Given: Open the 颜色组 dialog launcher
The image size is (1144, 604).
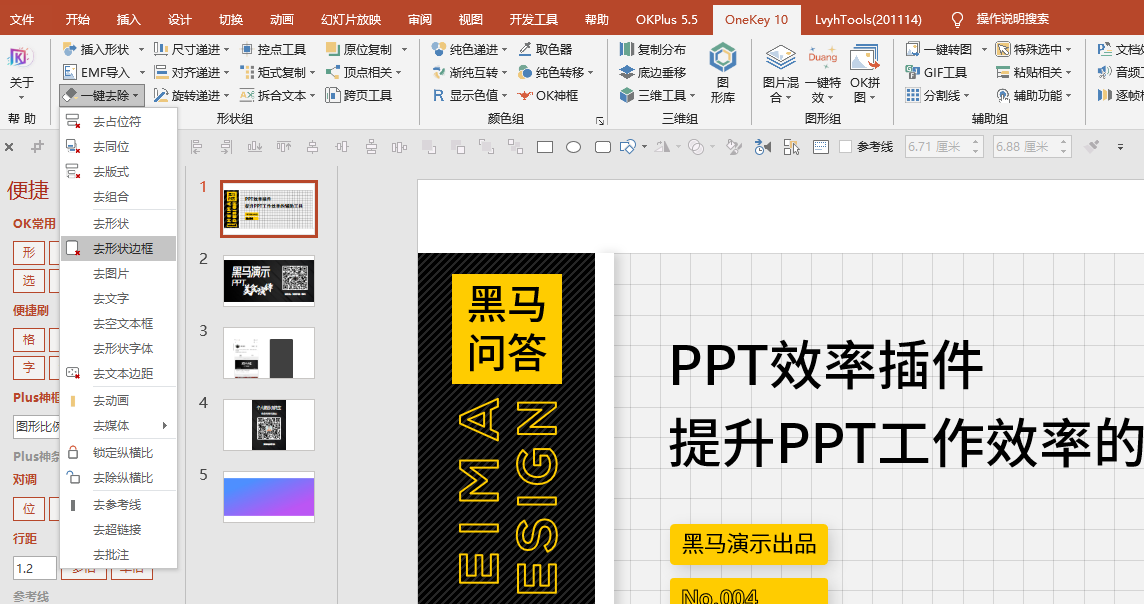Looking at the screenshot, I should point(600,120).
